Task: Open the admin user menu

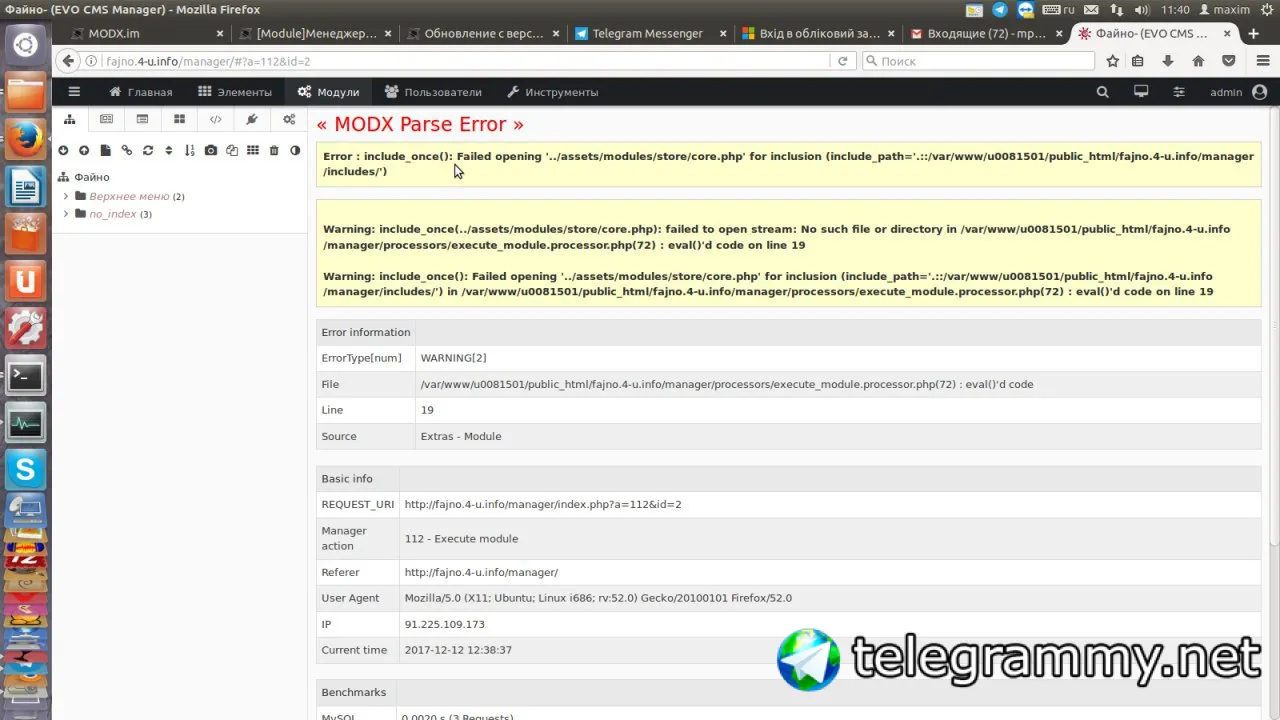Action: [1238, 92]
